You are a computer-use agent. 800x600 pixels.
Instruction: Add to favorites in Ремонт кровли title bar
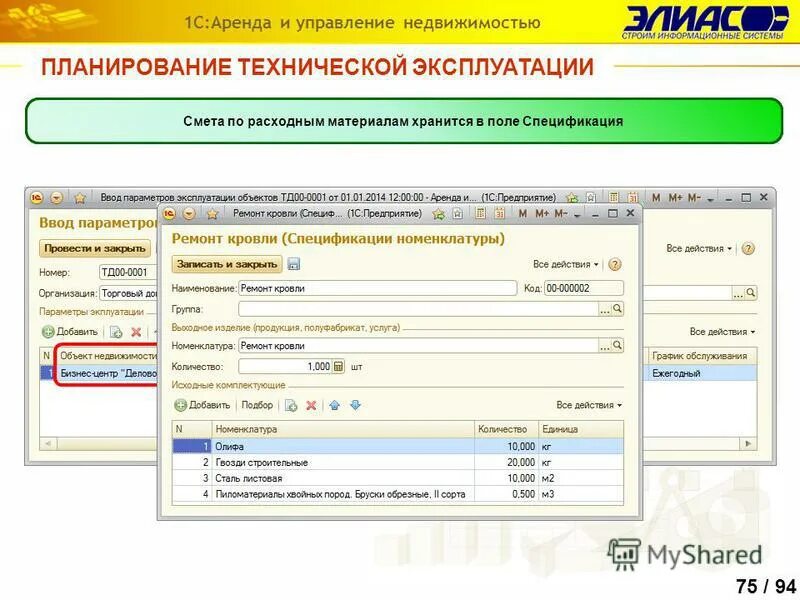tap(439, 214)
